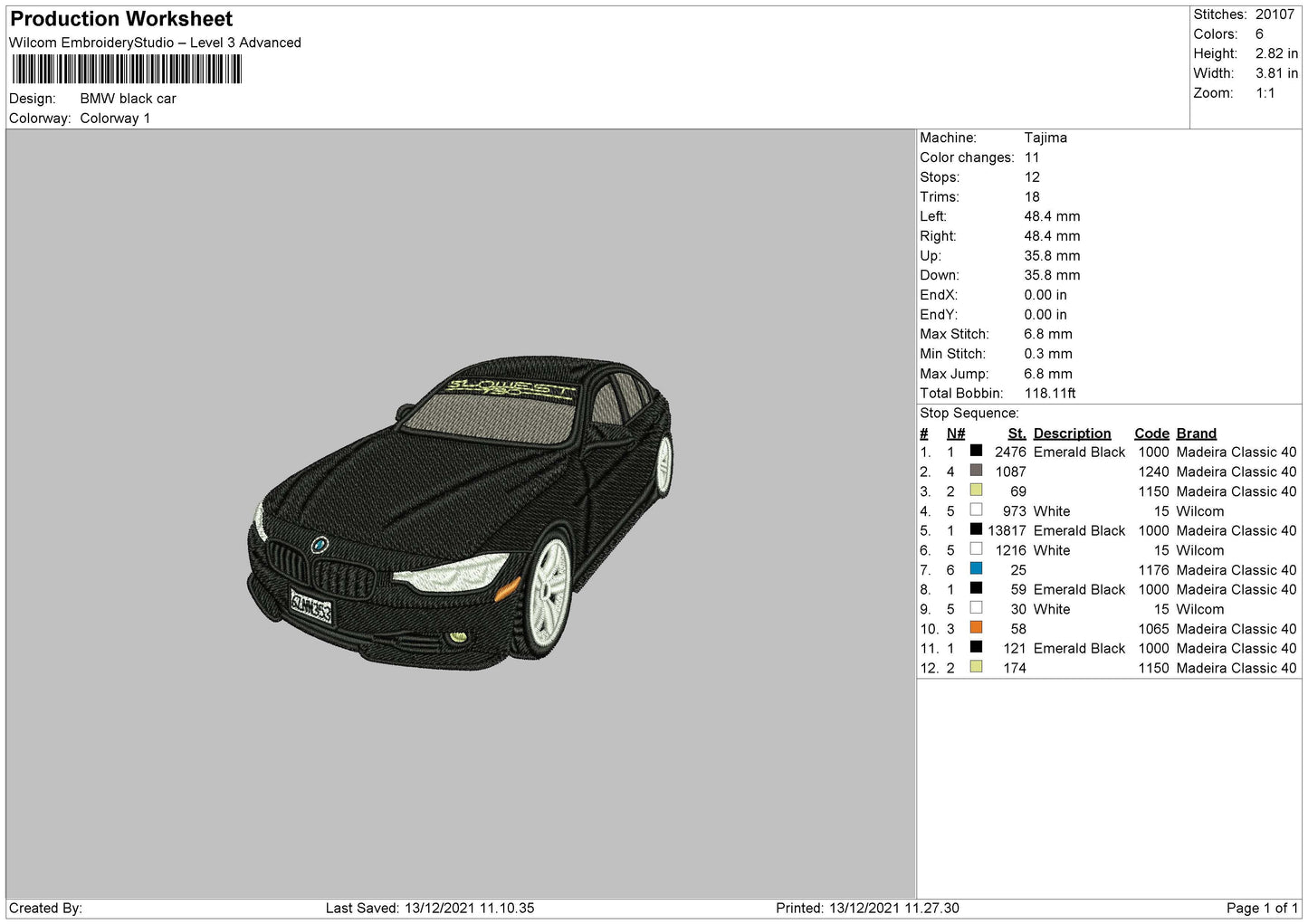Click code 1176 in row 7
The height and width of the screenshot is (924, 1308).
pos(1153,570)
